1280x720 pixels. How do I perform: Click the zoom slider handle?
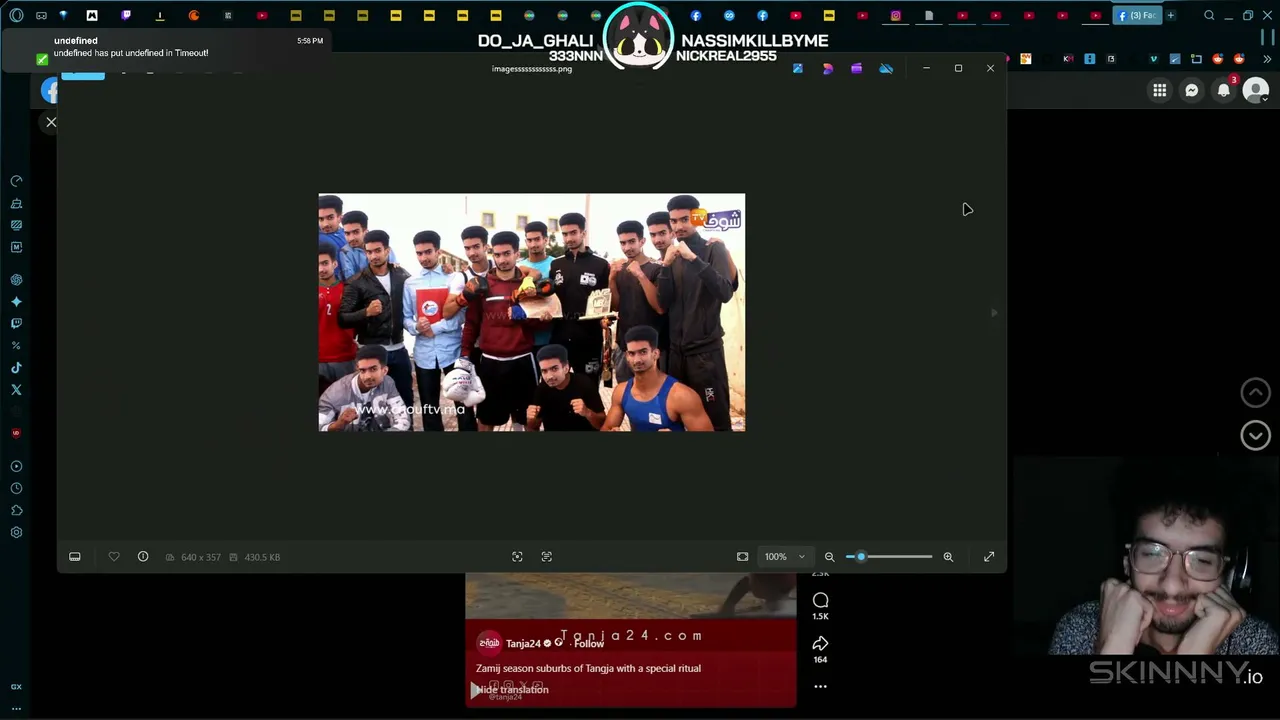pyautogui.click(x=861, y=557)
